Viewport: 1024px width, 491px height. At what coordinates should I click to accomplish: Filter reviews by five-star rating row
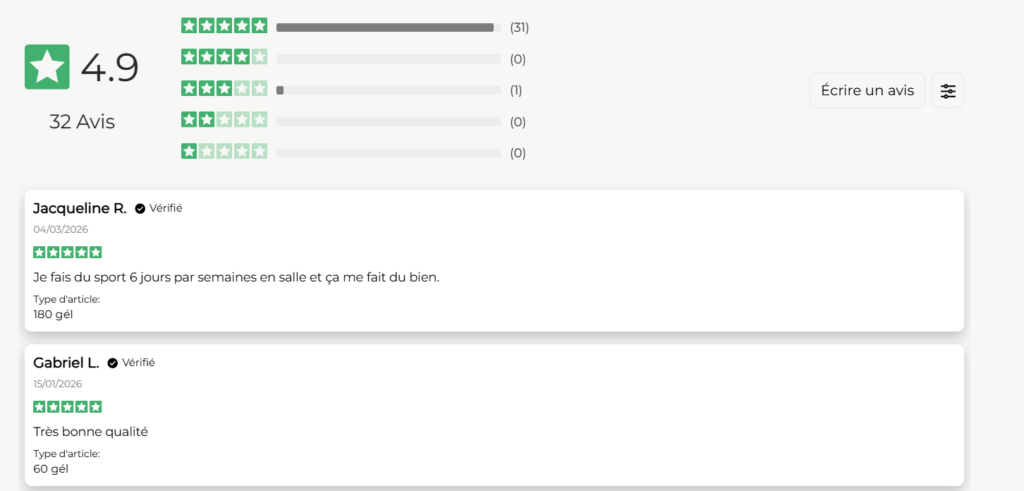(224, 26)
